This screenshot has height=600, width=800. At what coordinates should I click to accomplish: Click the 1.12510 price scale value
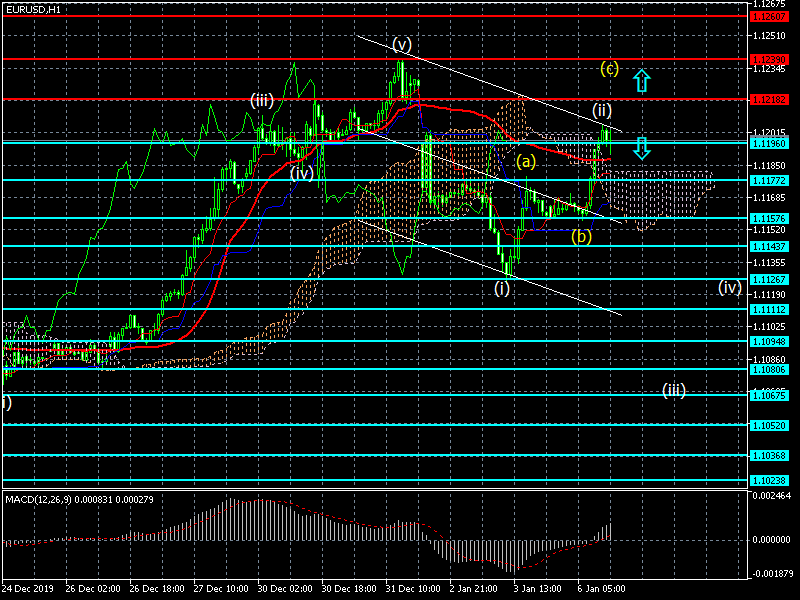769,36
